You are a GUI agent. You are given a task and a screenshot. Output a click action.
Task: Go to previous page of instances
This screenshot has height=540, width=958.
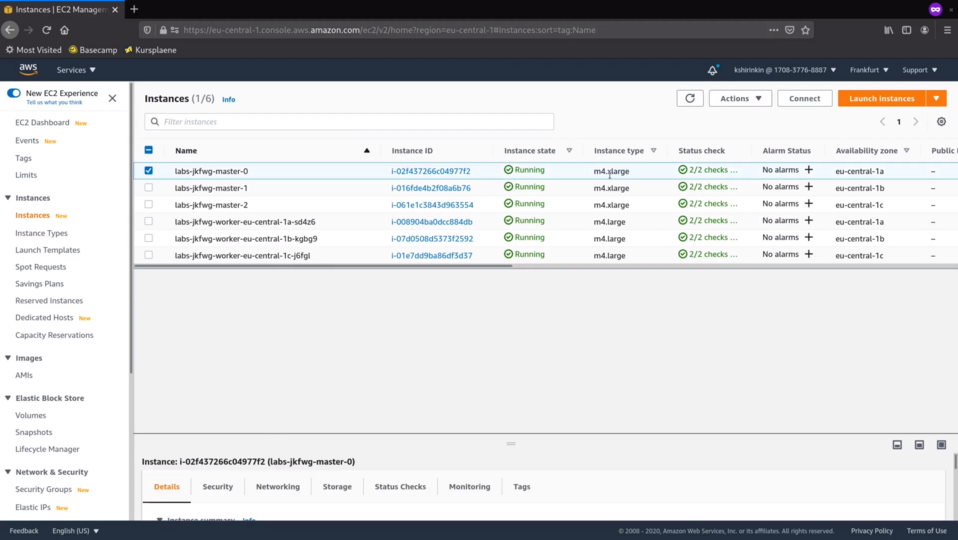coord(882,122)
